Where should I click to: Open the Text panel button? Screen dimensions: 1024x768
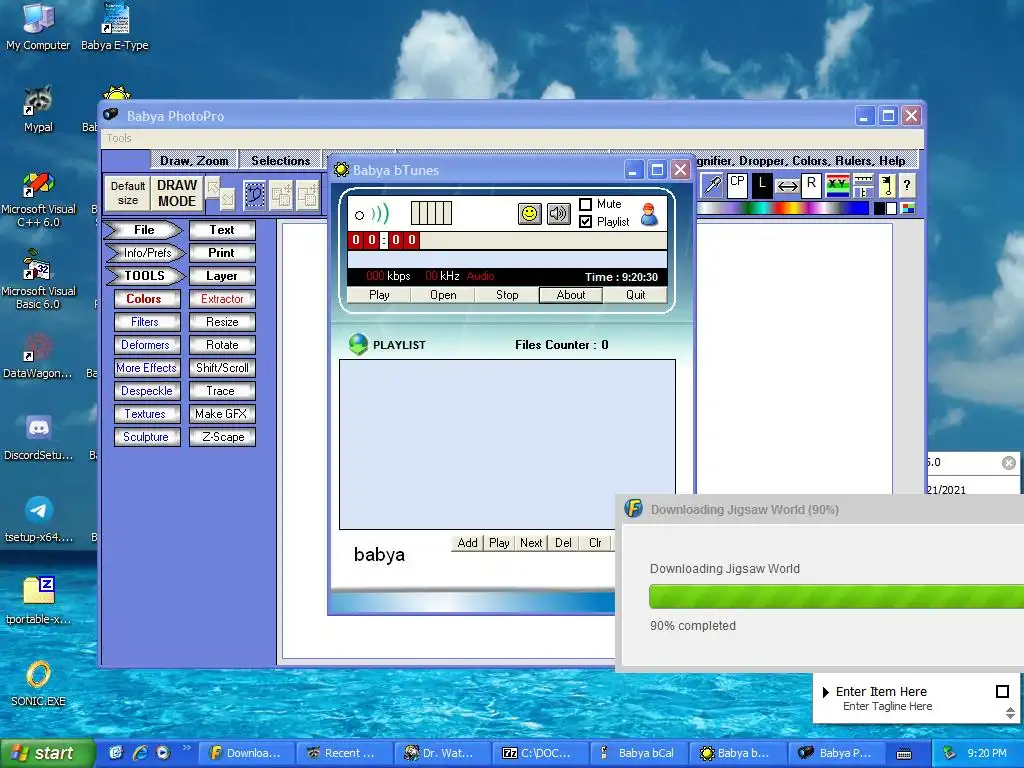(222, 230)
